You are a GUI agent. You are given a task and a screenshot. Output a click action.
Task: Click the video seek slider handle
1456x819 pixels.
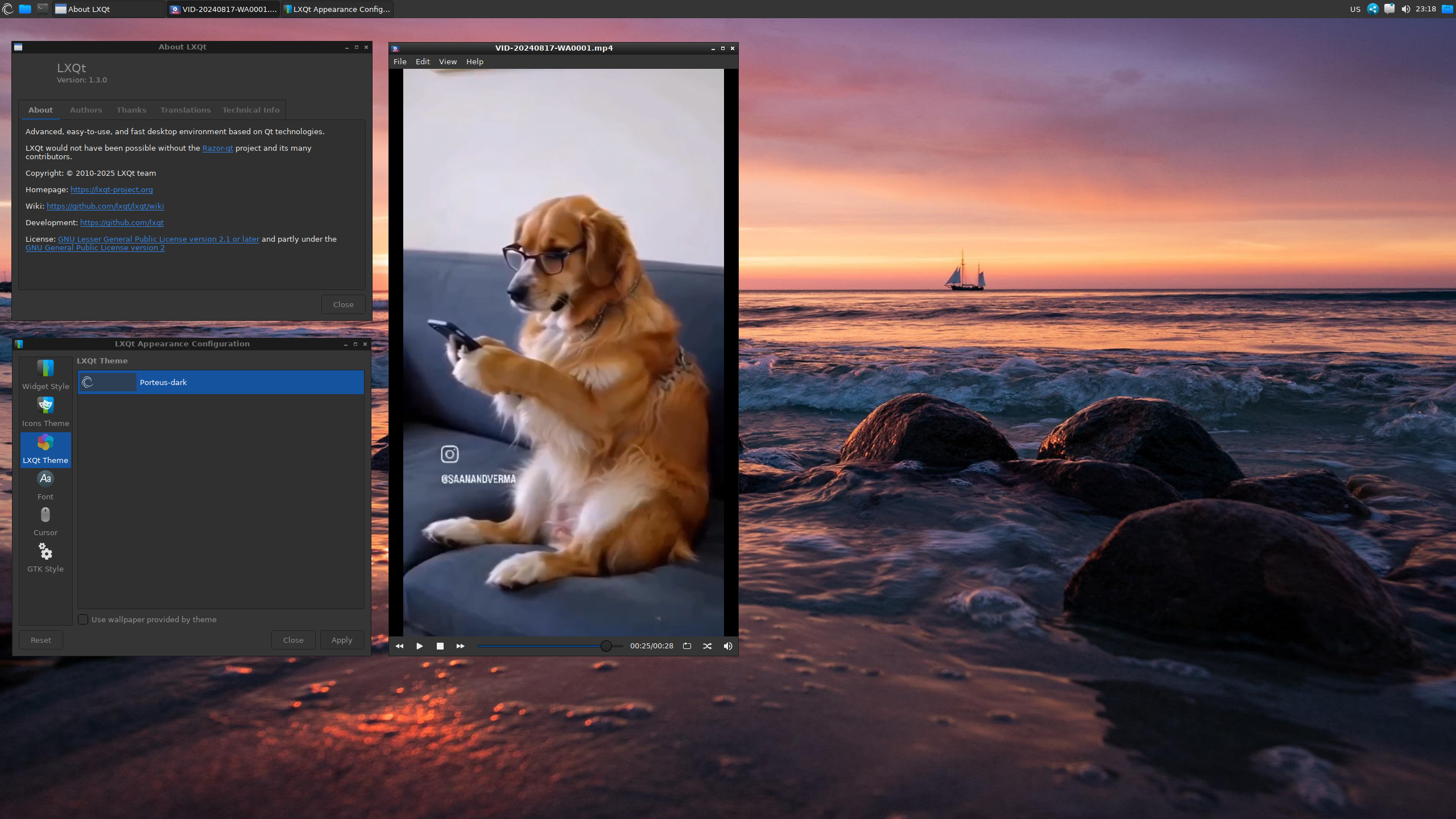(x=606, y=646)
